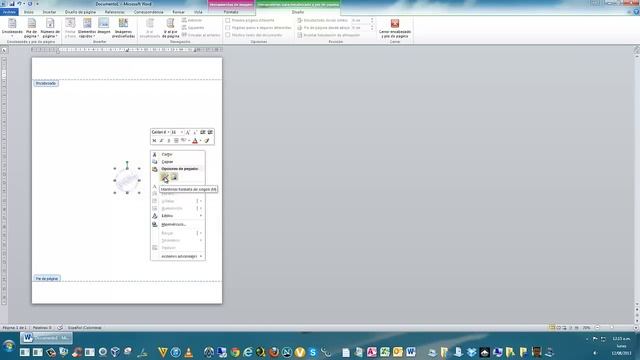The height and width of the screenshot is (360, 640).
Task: Open font color dropdown arrow in mini toolbar
Action: (200, 140)
